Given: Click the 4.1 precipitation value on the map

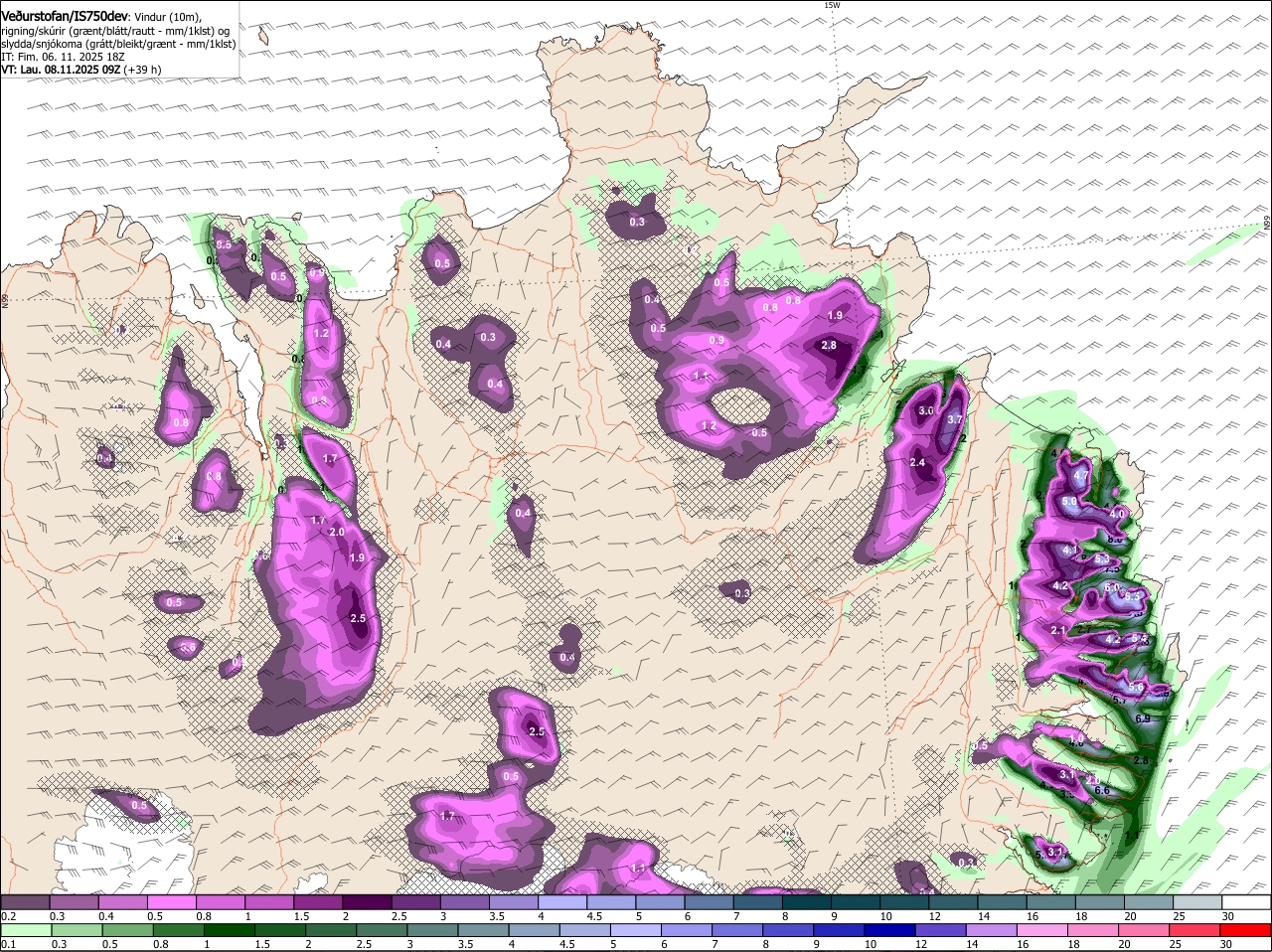Looking at the screenshot, I should point(1069,550).
